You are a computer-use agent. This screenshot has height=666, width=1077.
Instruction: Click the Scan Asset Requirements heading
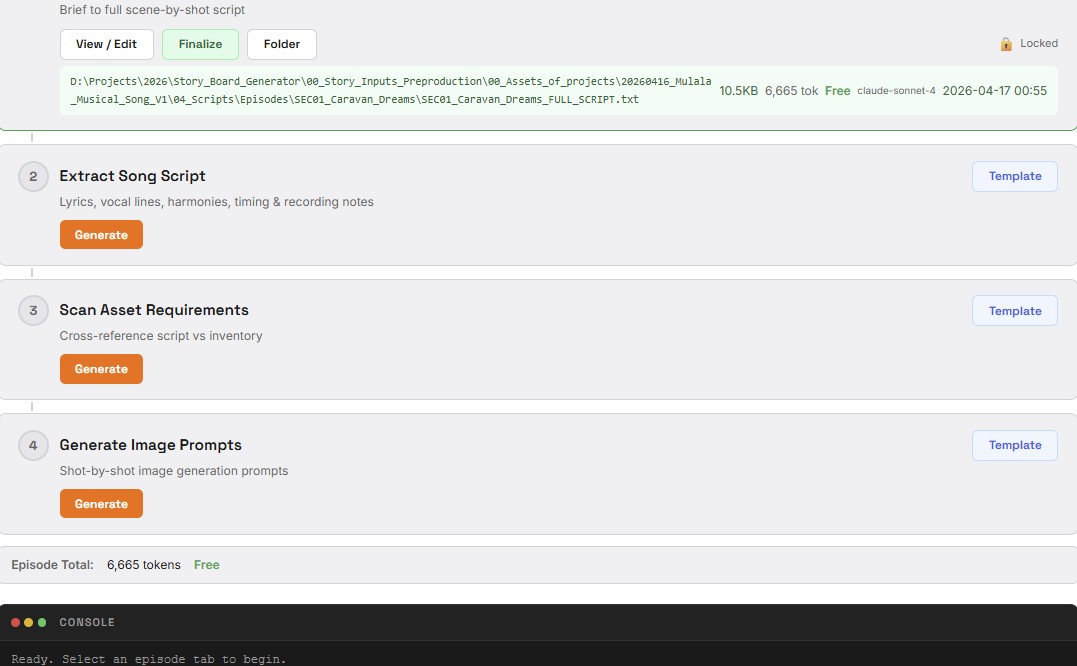point(154,310)
